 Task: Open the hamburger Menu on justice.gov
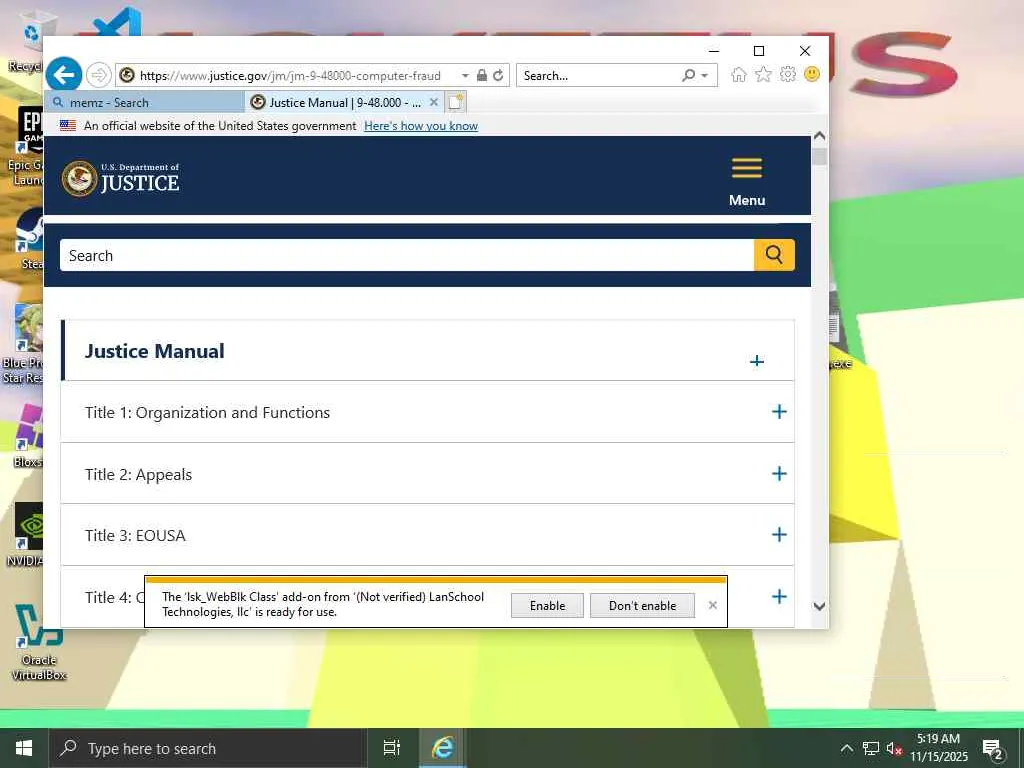pyautogui.click(x=746, y=182)
